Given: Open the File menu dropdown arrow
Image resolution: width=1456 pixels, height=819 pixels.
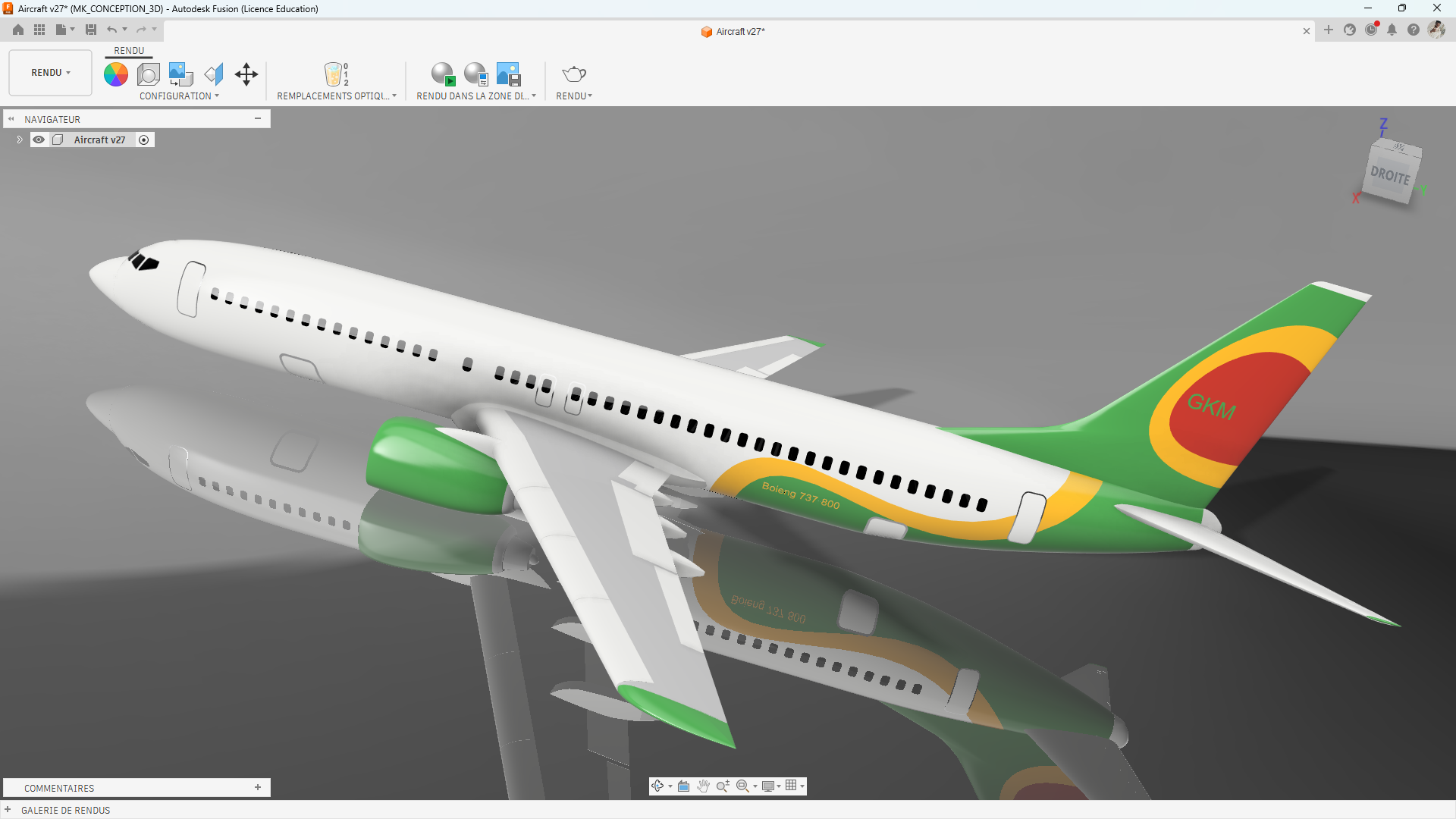Looking at the screenshot, I should 73,30.
